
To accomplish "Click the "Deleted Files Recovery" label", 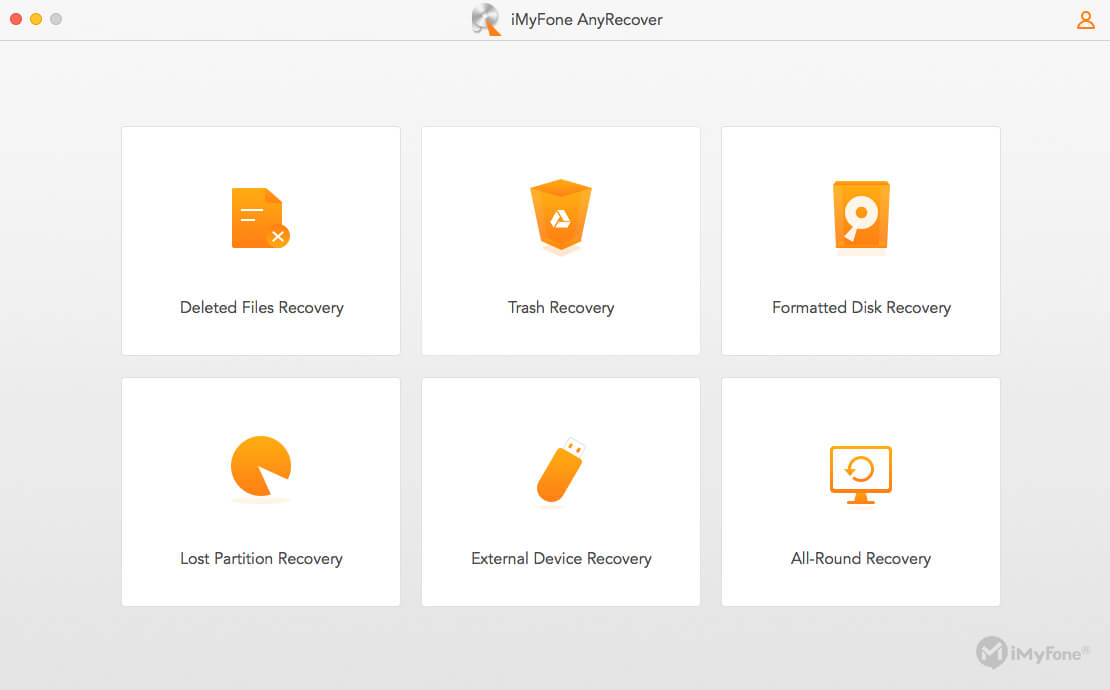I will coord(261,307).
